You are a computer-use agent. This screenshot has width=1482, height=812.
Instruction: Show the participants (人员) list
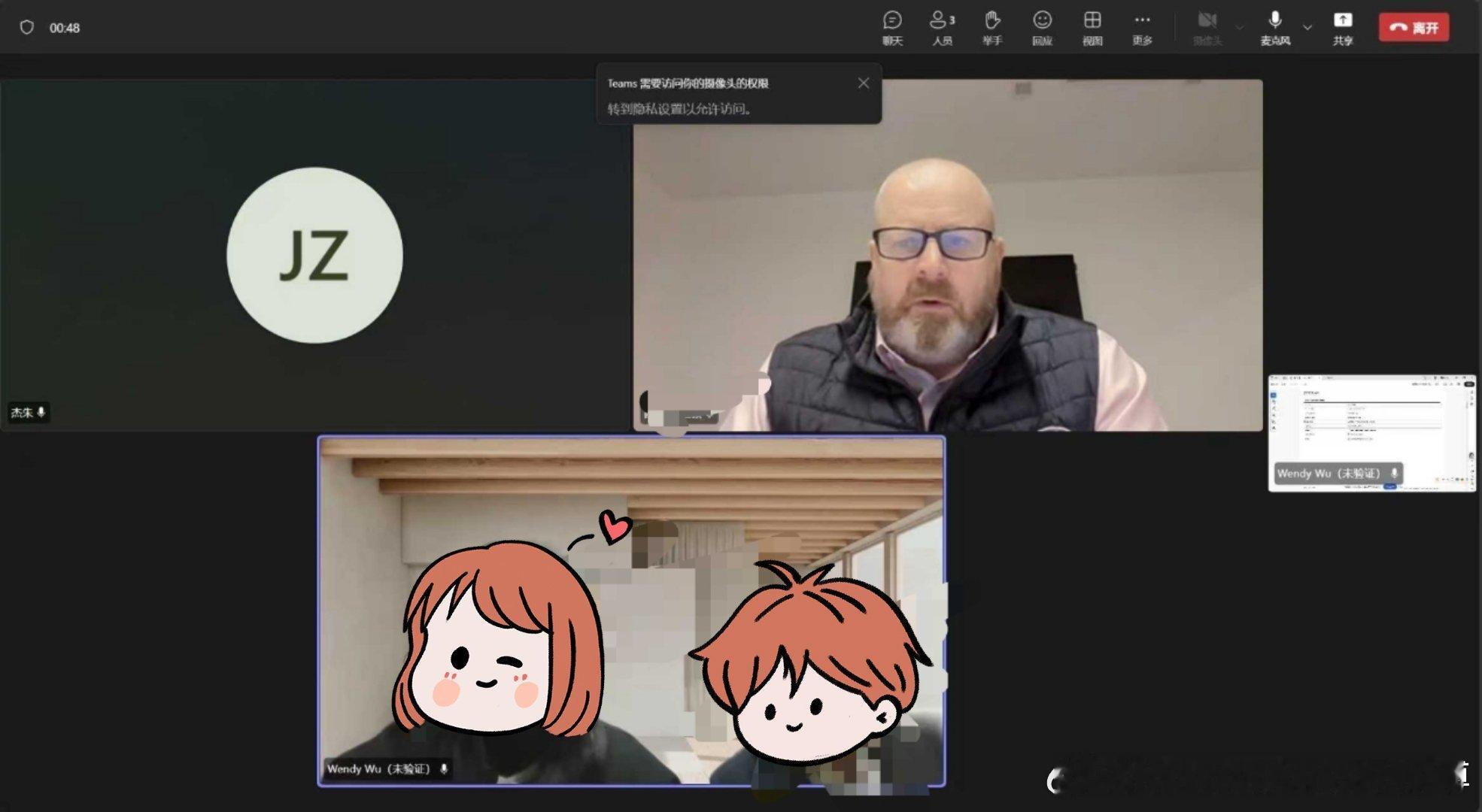click(x=941, y=27)
